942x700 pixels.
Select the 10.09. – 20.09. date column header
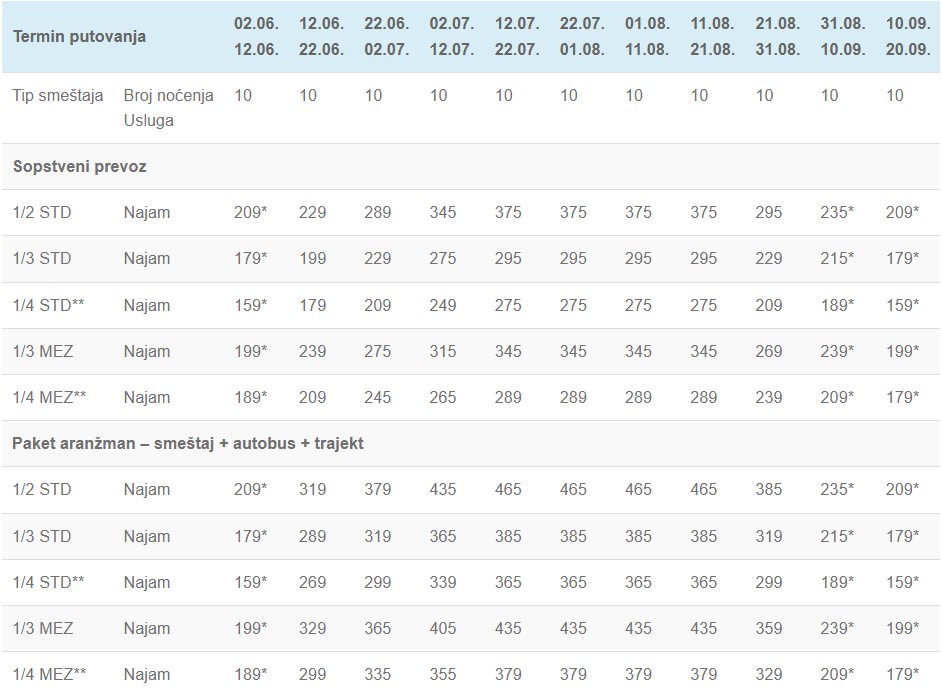(907, 36)
